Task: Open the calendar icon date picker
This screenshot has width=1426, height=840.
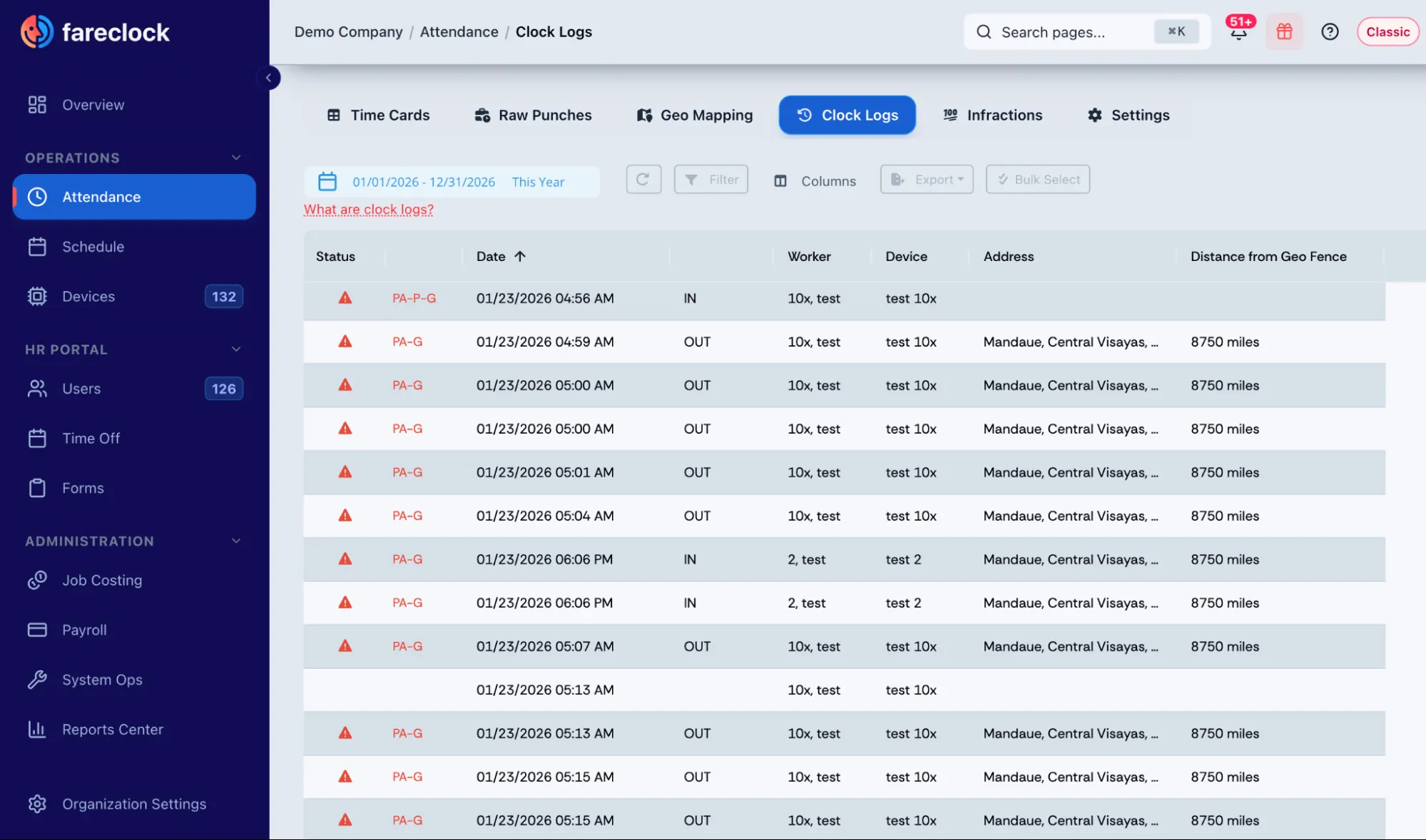Action: (327, 181)
